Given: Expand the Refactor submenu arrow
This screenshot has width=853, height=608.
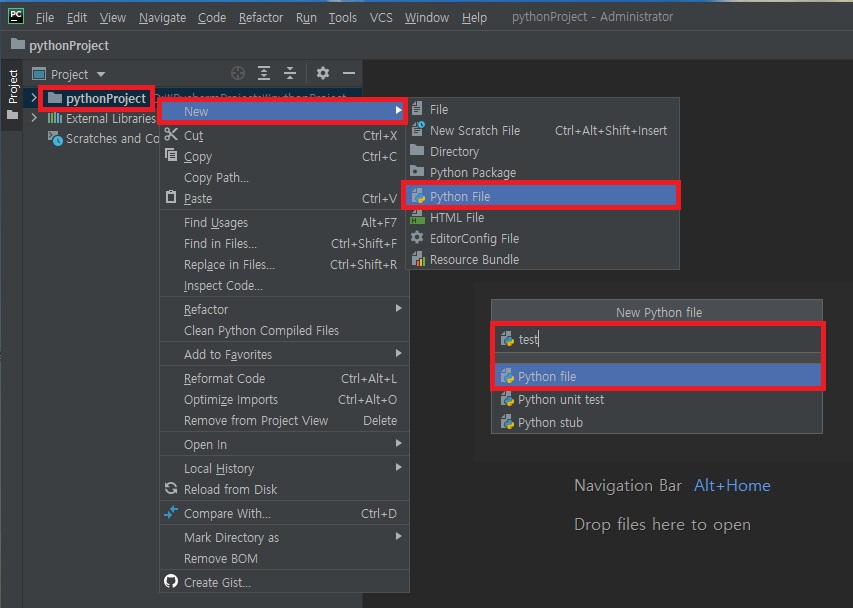Looking at the screenshot, I should [399, 308].
